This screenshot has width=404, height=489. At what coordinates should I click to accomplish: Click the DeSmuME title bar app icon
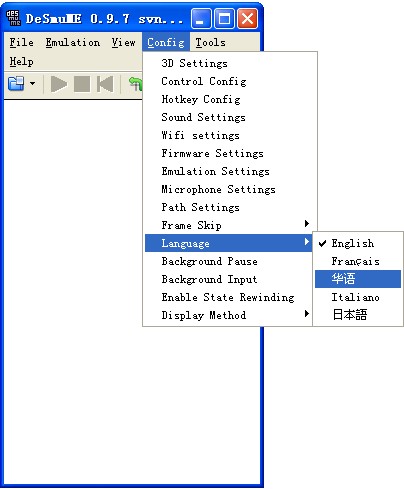pos(13,18)
